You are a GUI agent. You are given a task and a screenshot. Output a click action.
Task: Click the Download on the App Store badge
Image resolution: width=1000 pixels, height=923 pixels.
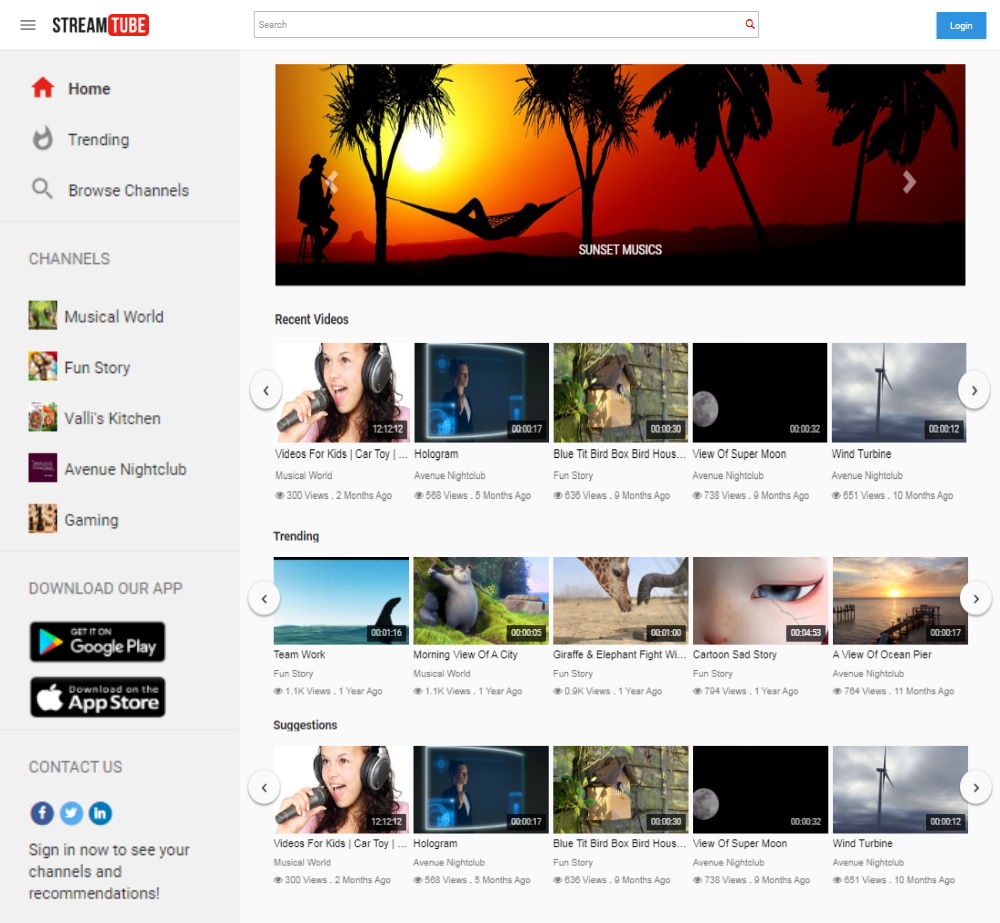[98, 697]
